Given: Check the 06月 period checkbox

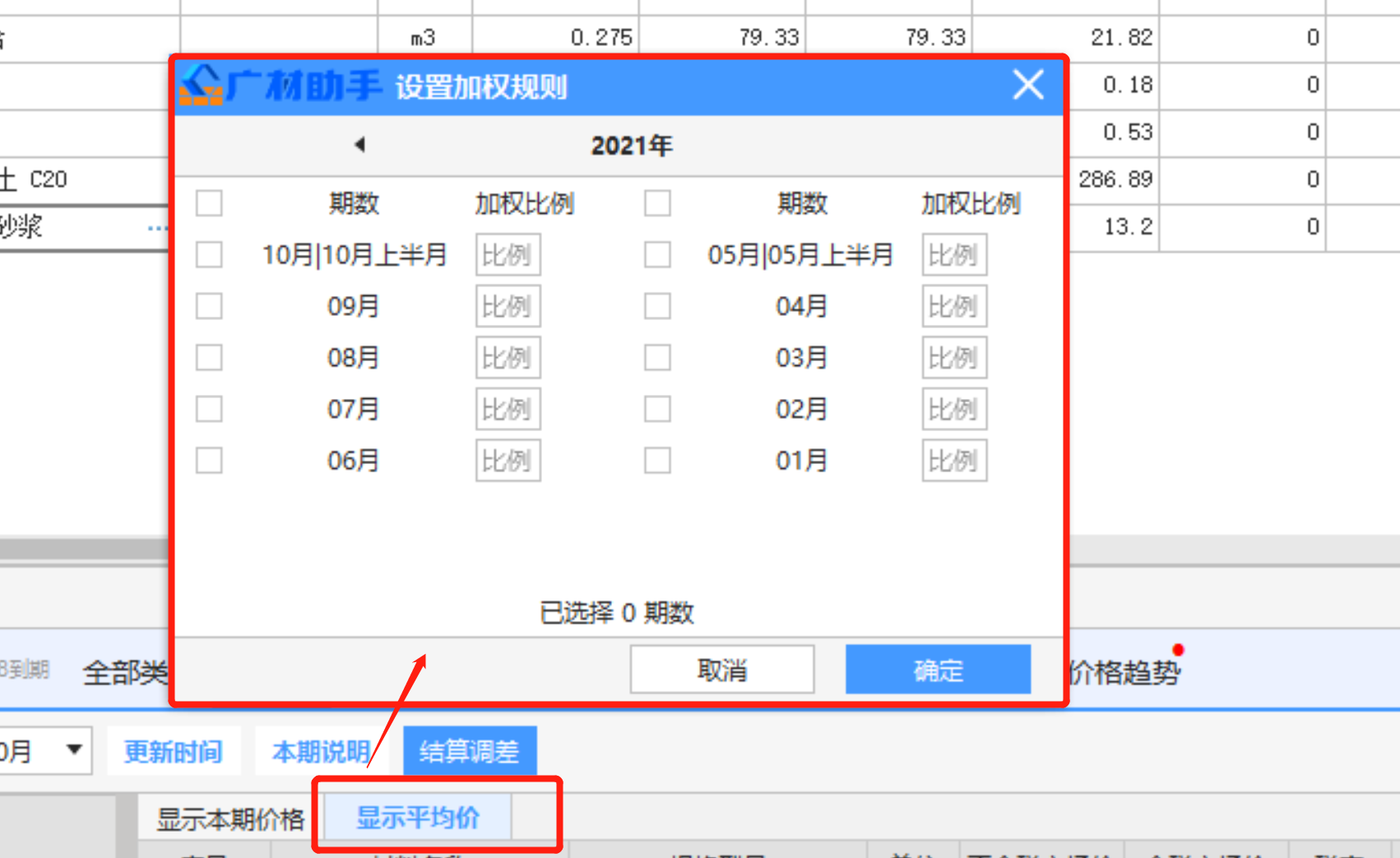Looking at the screenshot, I should tap(209, 460).
